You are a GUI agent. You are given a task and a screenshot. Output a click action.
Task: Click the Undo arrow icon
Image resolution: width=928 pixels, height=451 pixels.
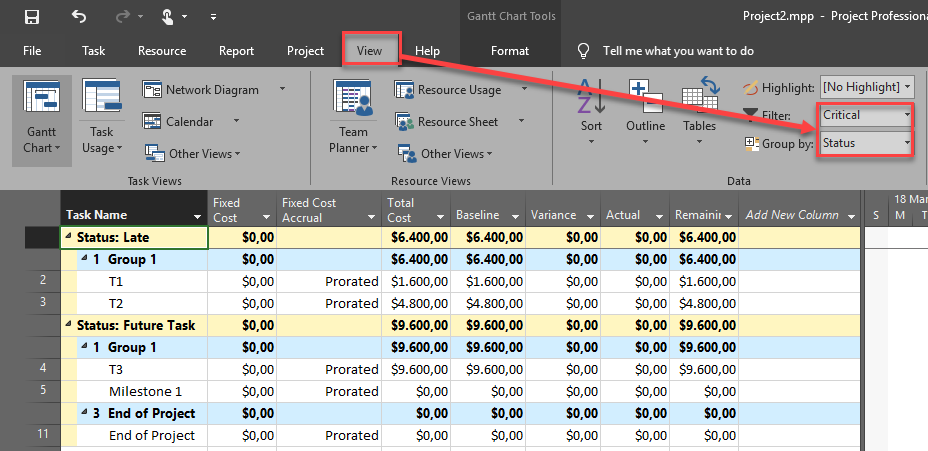[79, 17]
